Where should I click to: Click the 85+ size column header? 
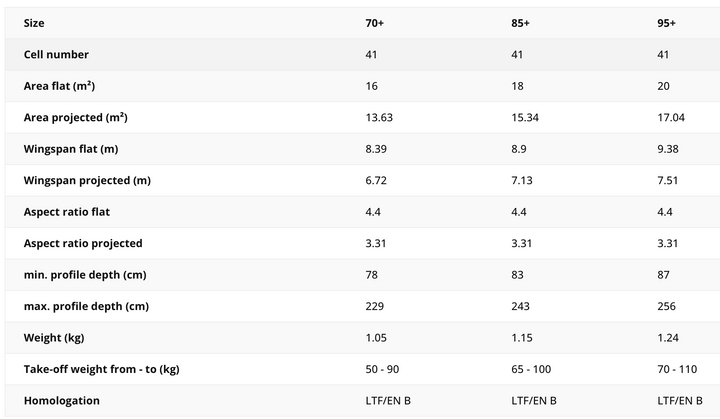521,23
